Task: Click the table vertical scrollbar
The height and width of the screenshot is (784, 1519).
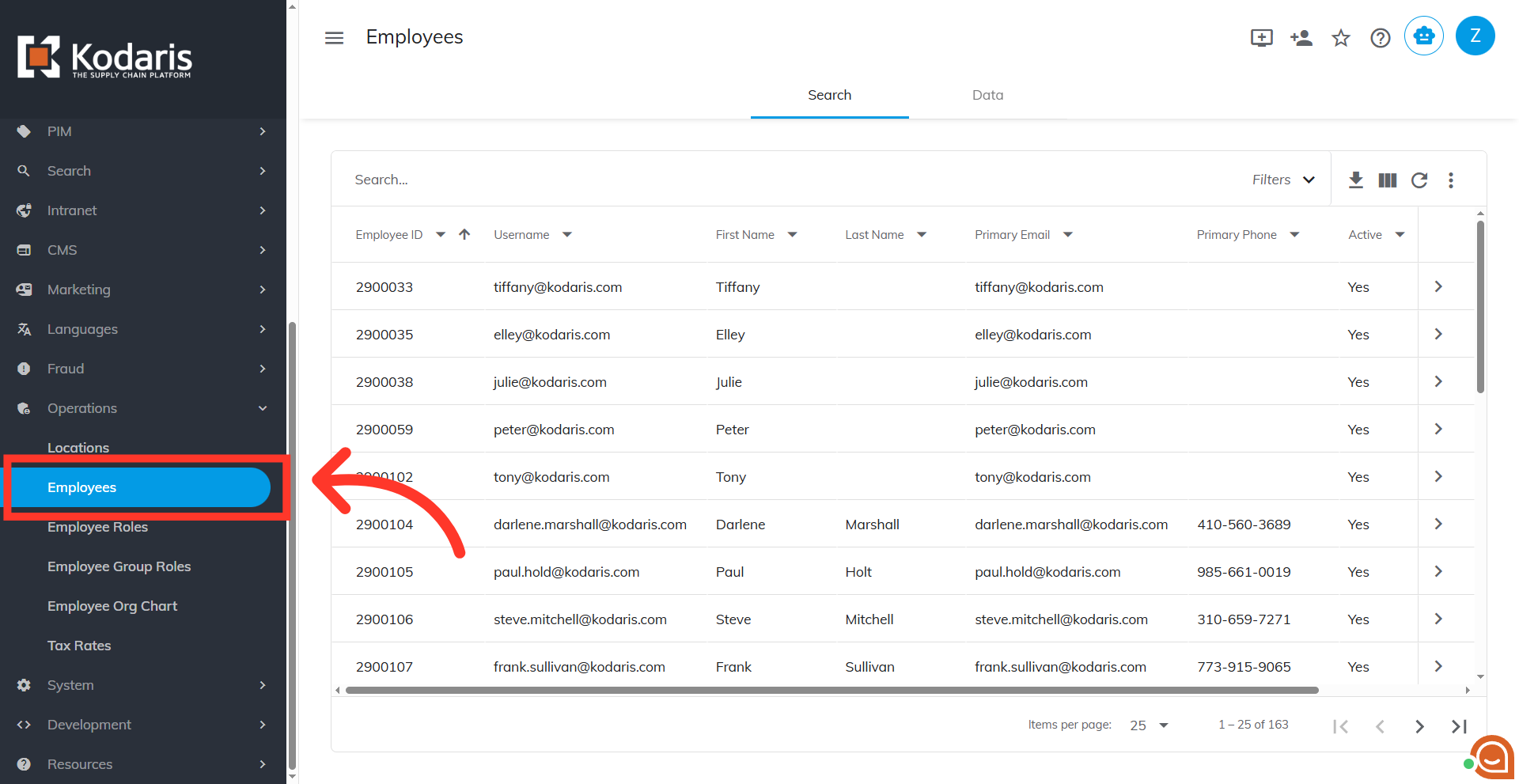Action: (1480, 306)
